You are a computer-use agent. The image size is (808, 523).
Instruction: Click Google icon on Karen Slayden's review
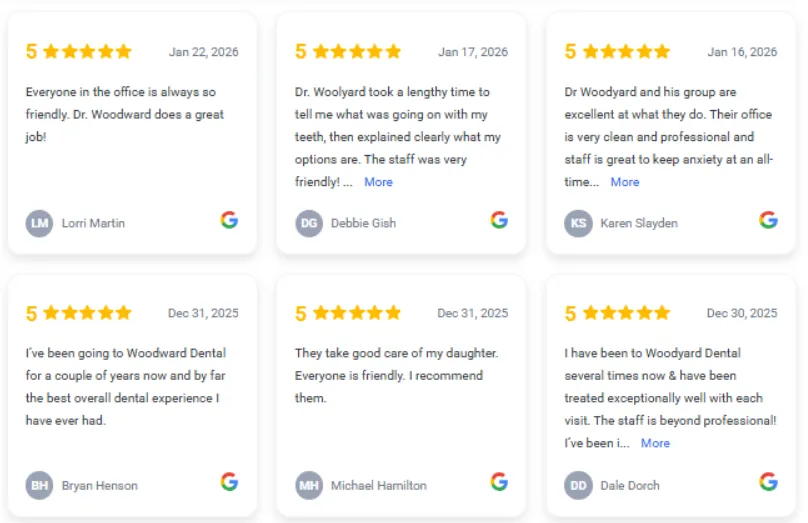768,220
